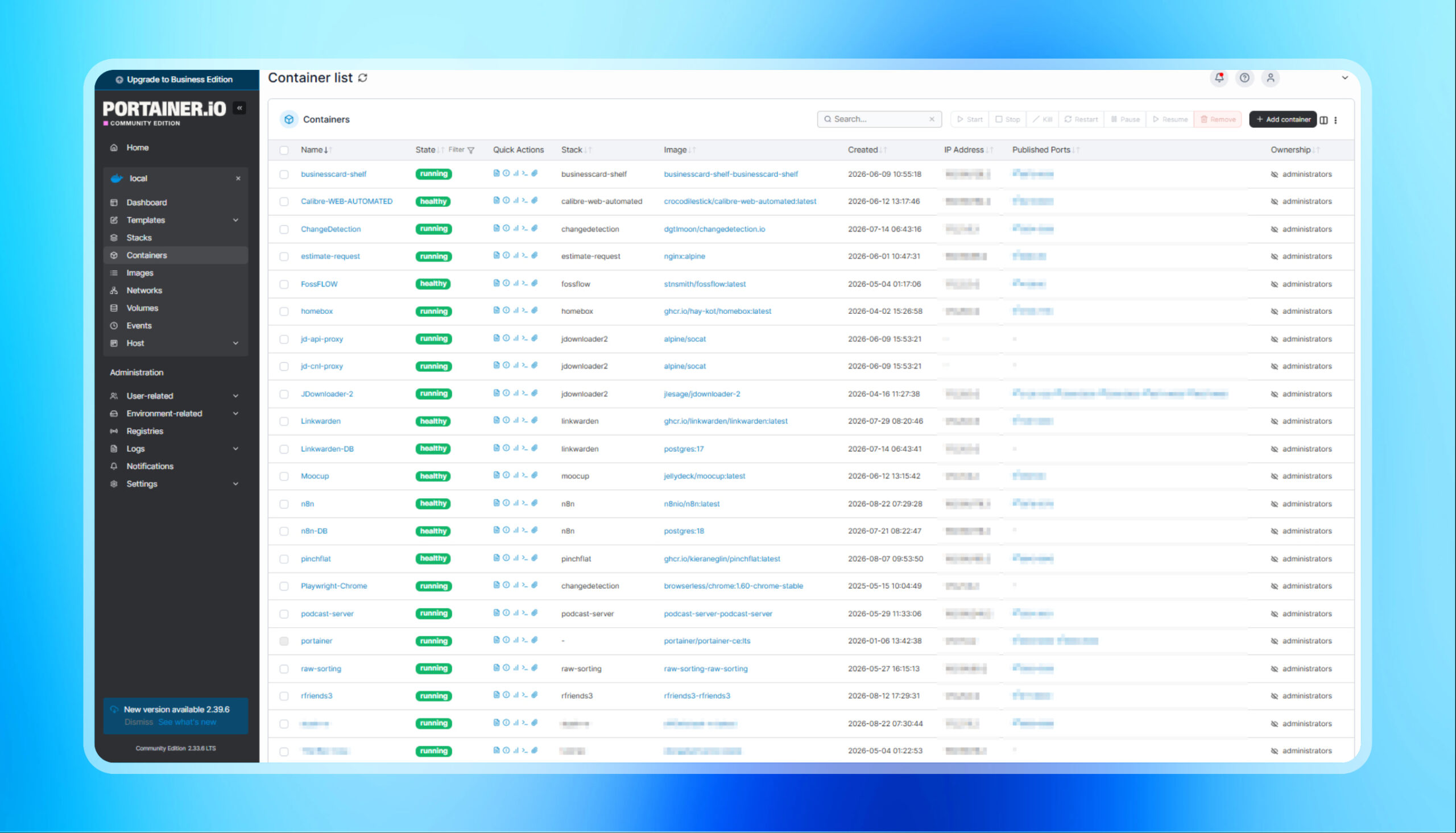Image resolution: width=1456 pixels, height=833 pixels.
Task: Open the top-right user dropdown chevron
Action: tap(1345, 78)
